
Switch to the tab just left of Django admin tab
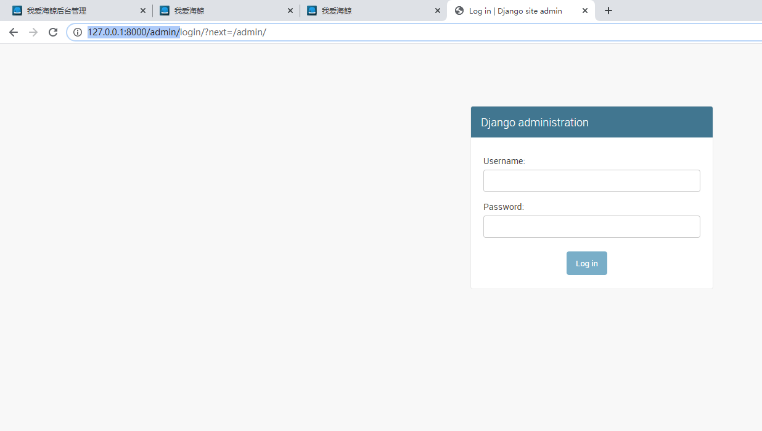372,11
